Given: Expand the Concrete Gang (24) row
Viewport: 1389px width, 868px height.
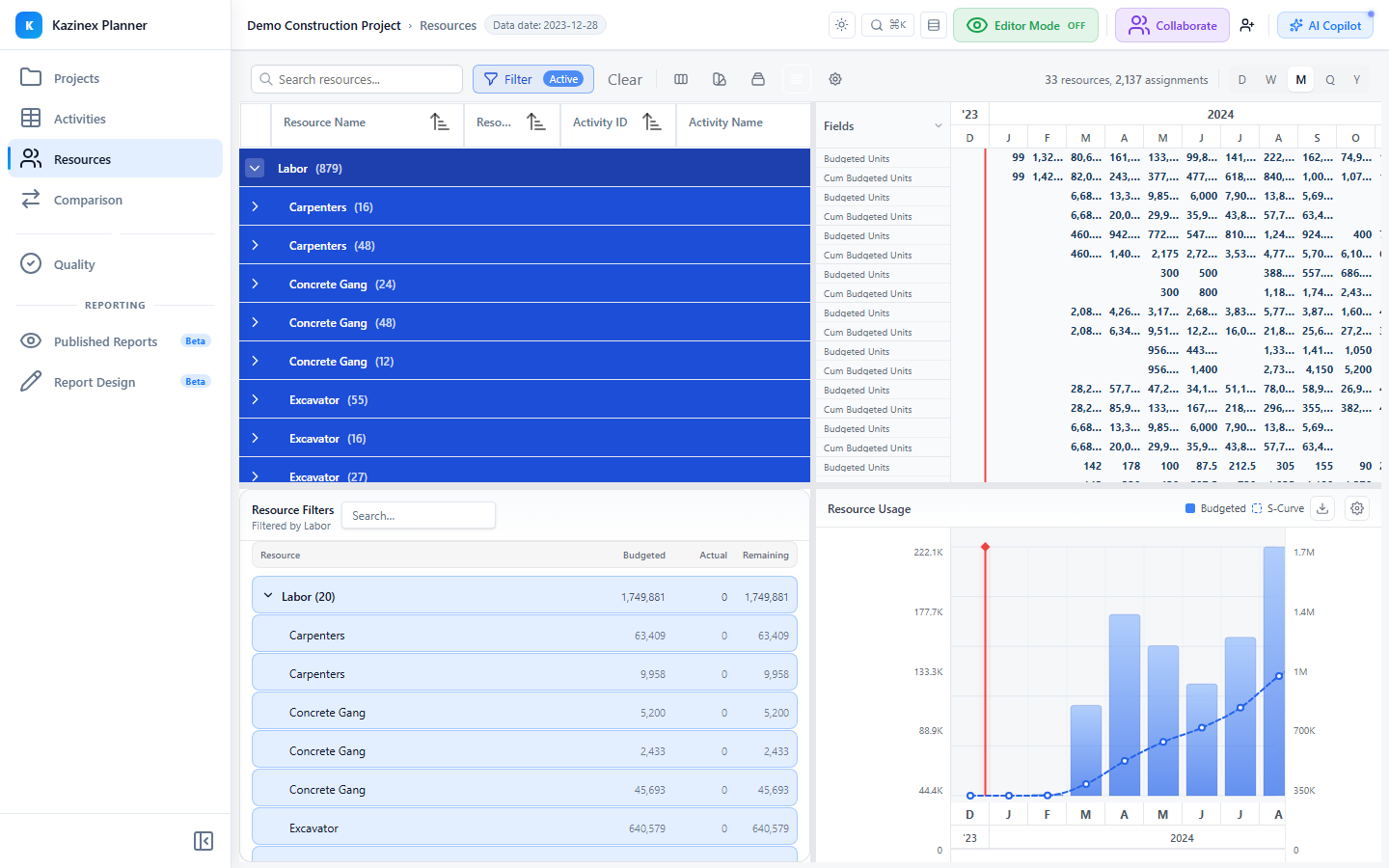Looking at the screenshot, I should tap(255, 284).
